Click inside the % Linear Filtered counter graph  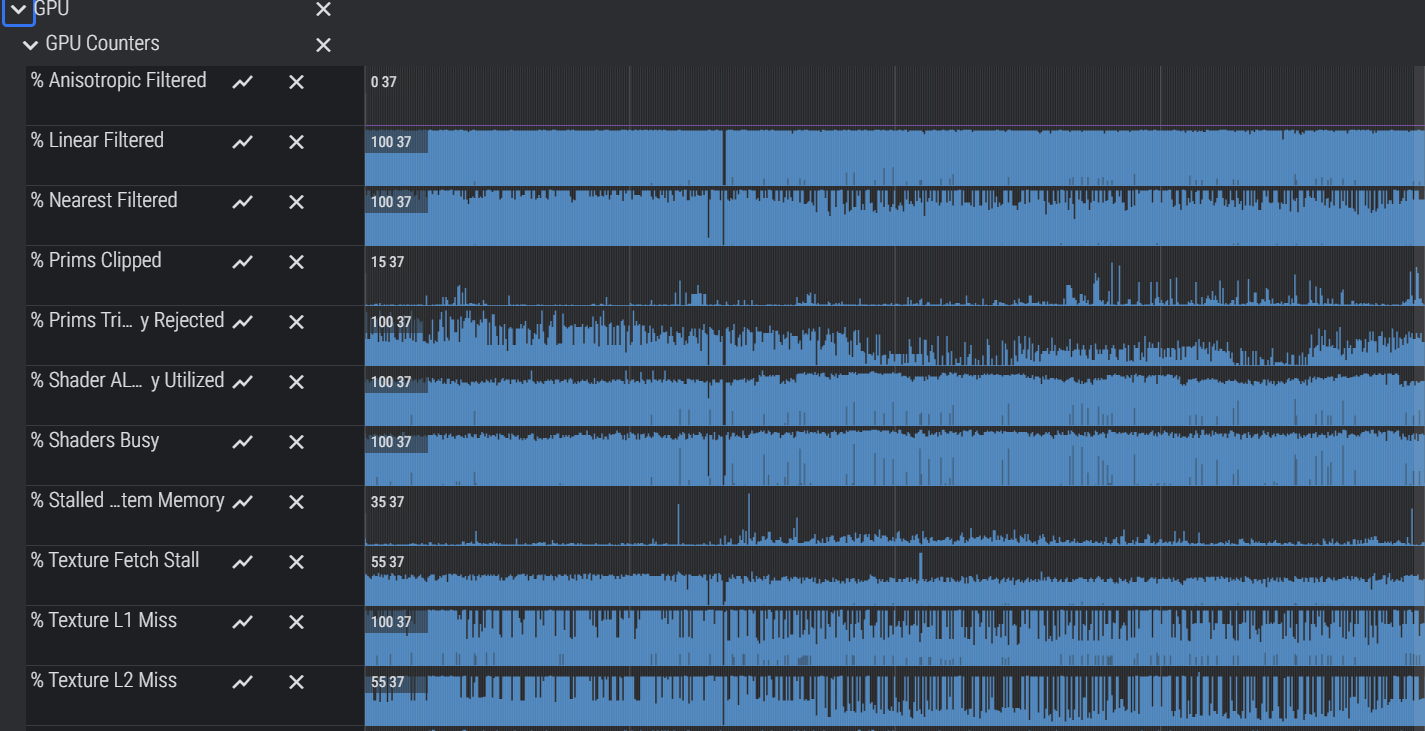coord(895,156)
